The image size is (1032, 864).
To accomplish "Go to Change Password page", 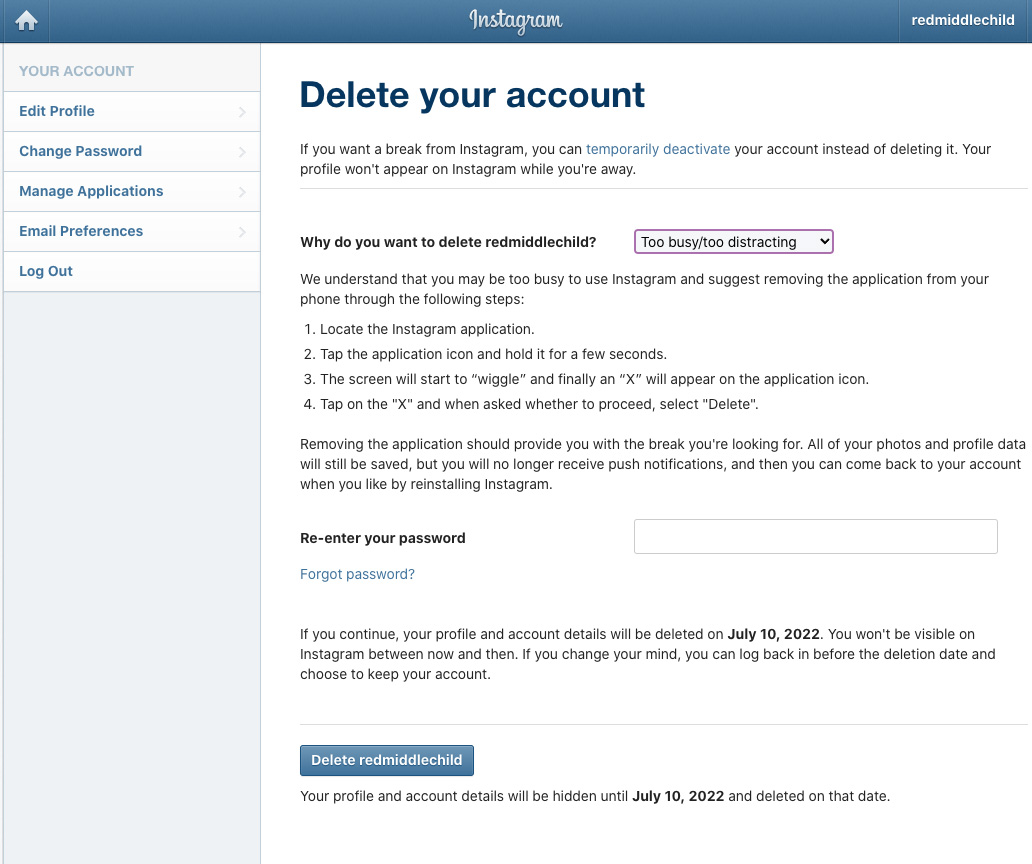I will (x=80, y=151).
